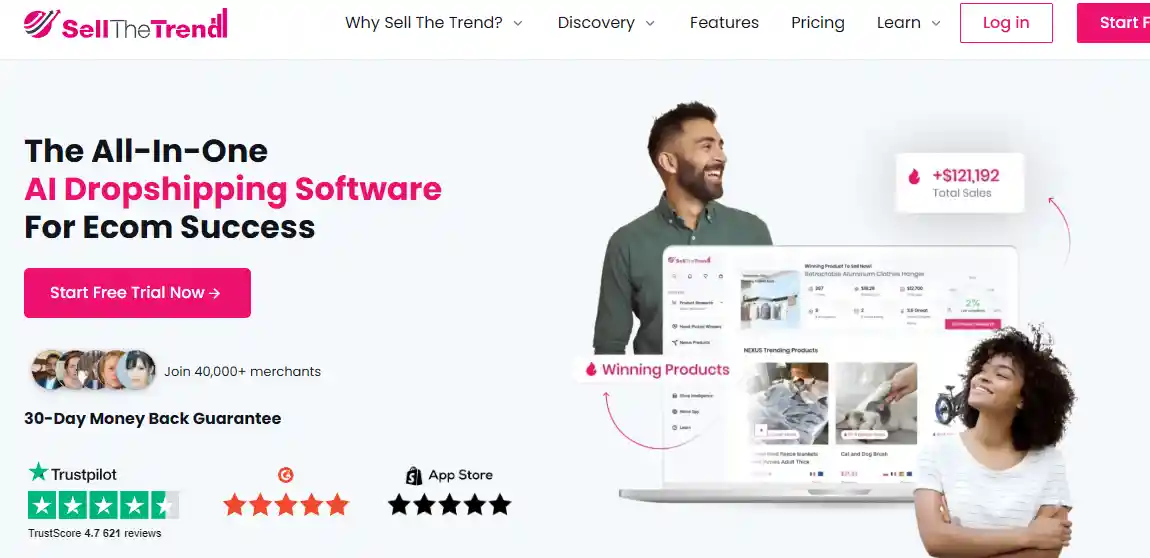Click the Log in button
This screenshot has height=558, width=1150.
[1006, 23]
